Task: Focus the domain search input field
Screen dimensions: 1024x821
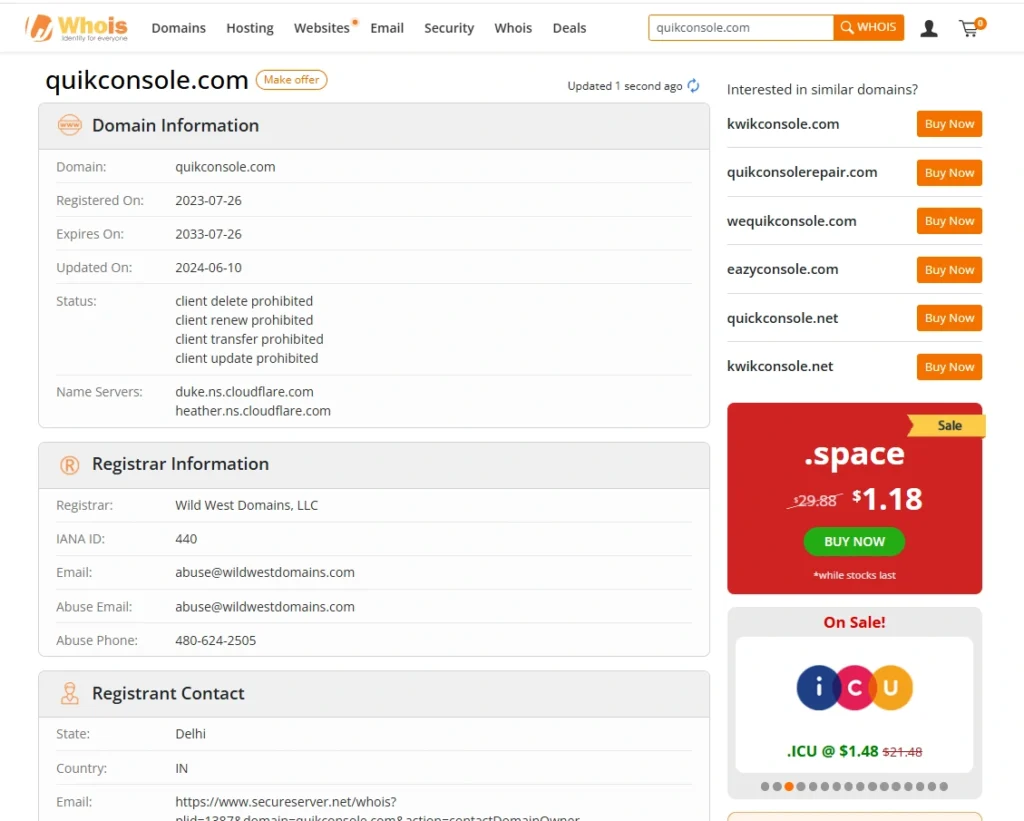Action: point(741,27)
